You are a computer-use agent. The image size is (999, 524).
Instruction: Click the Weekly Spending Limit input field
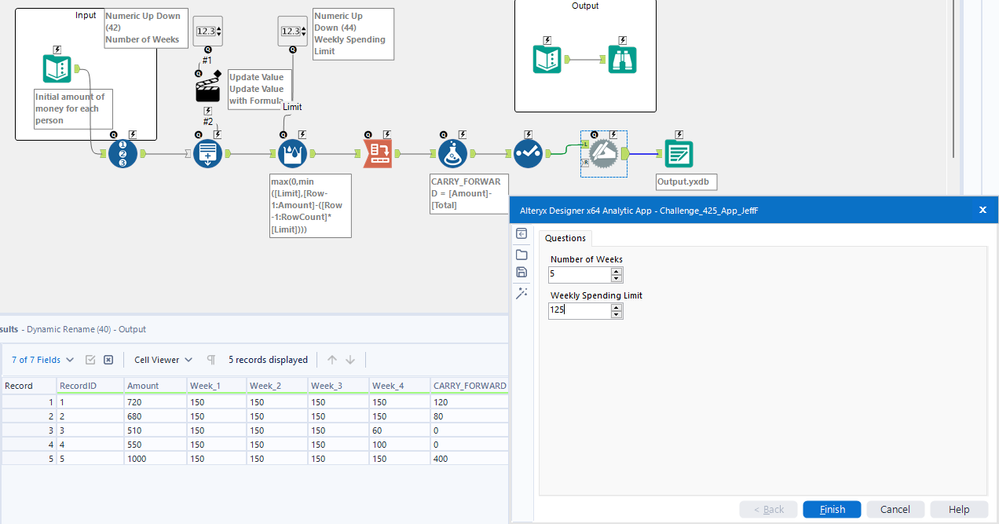pos(580,310)
